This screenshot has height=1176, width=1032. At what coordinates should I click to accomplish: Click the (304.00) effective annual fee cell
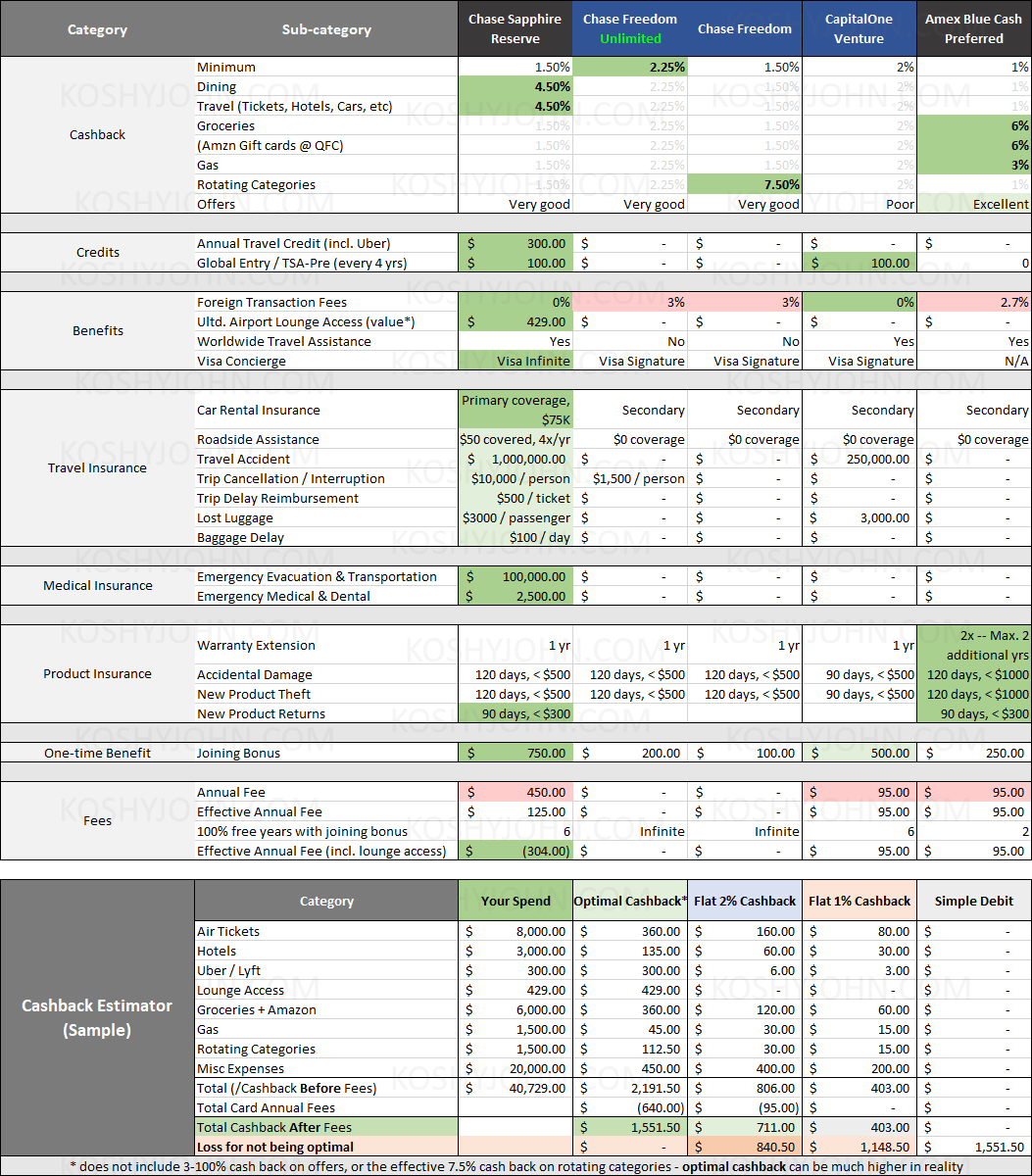516,851
